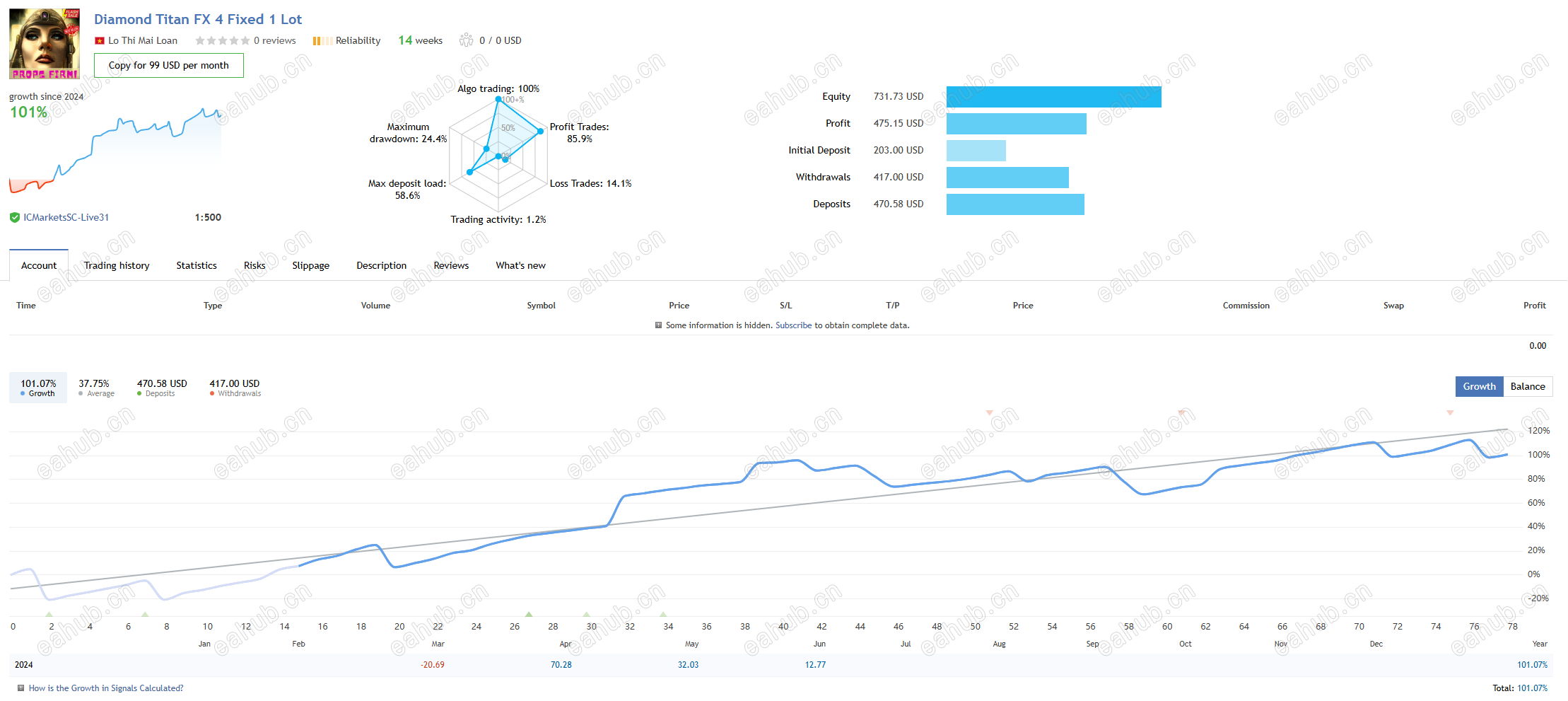Switch to the Account tab
The image size is (1568, 701).
(x=39, y=265)
